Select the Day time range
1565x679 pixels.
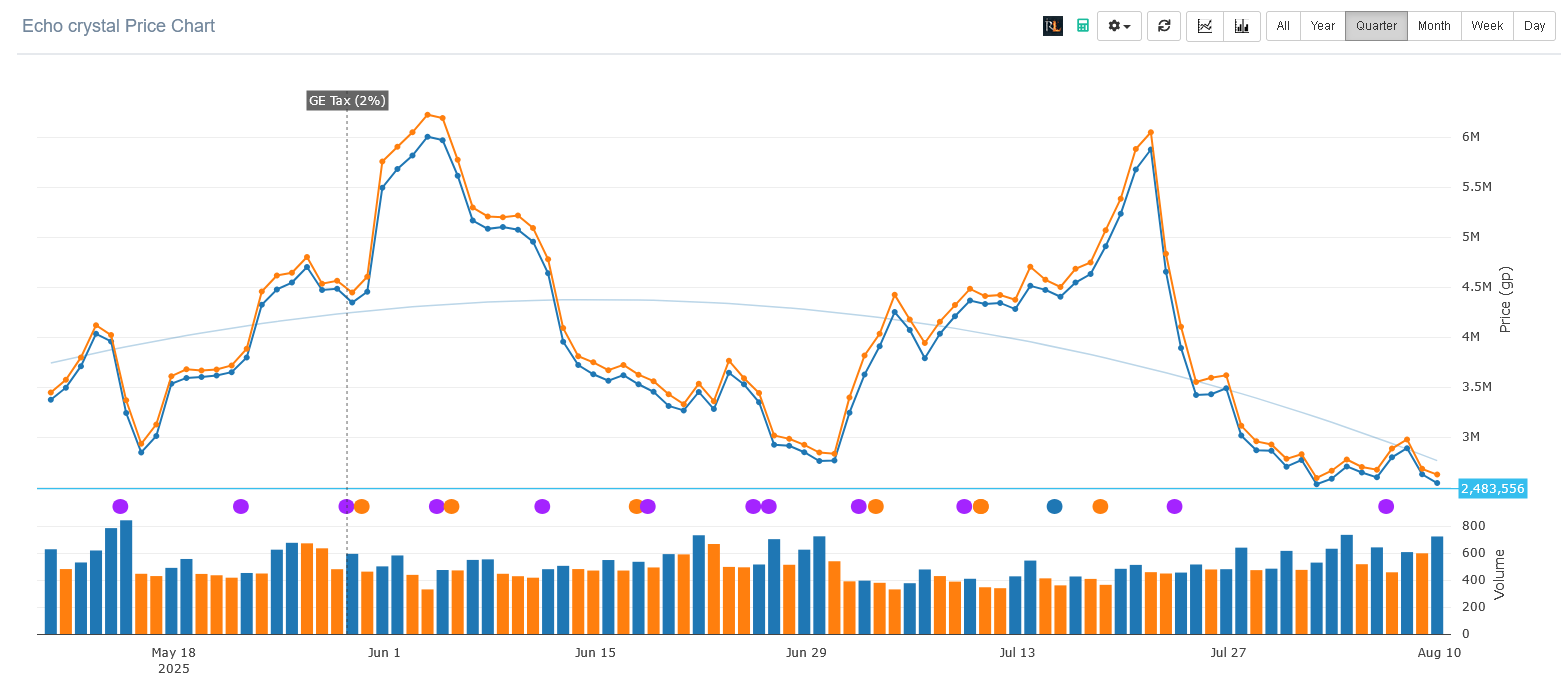tap(1535, 26)
